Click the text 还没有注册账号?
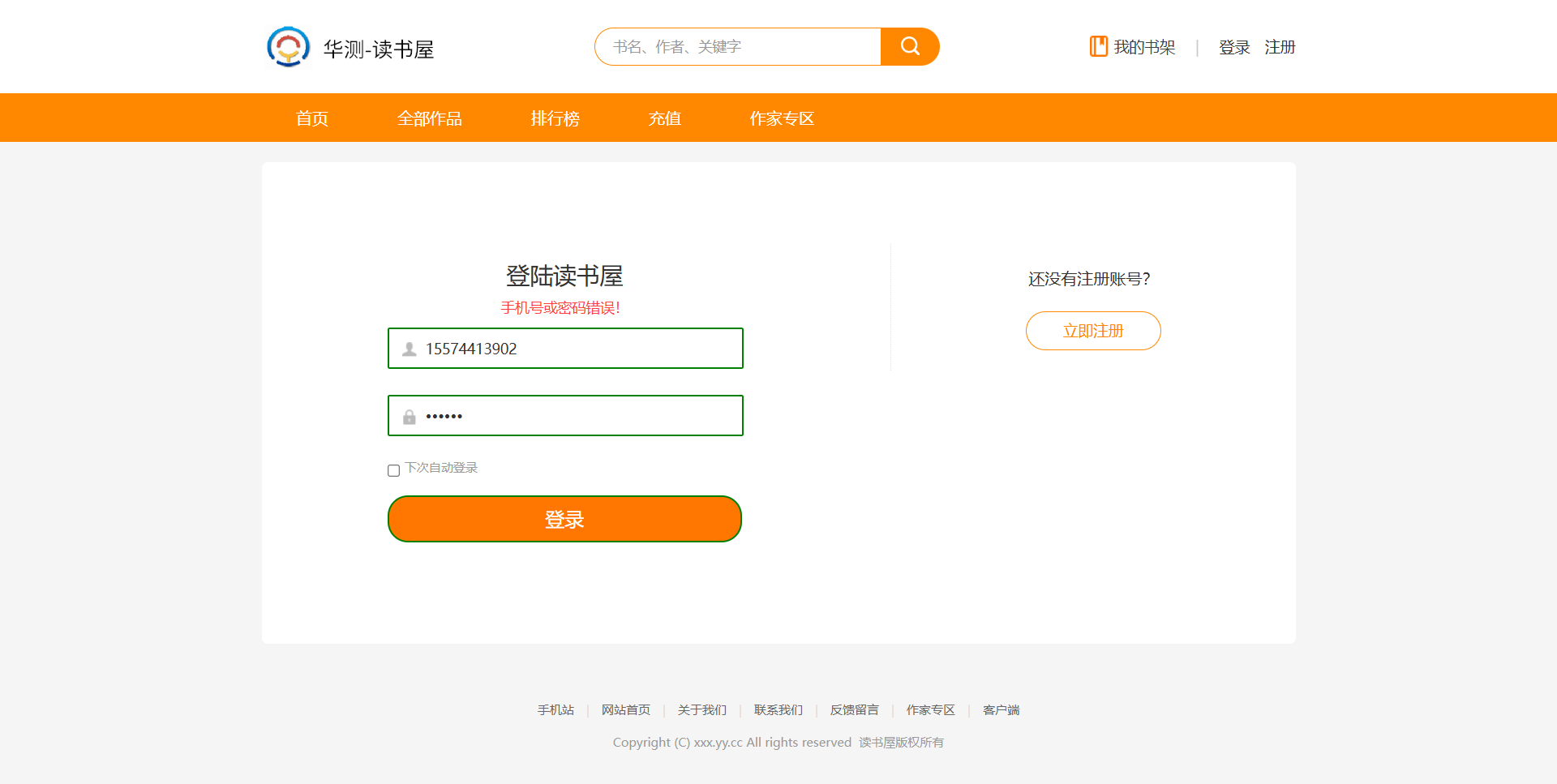This screenshot has width=1557, height=784. tap(1089, 279)
